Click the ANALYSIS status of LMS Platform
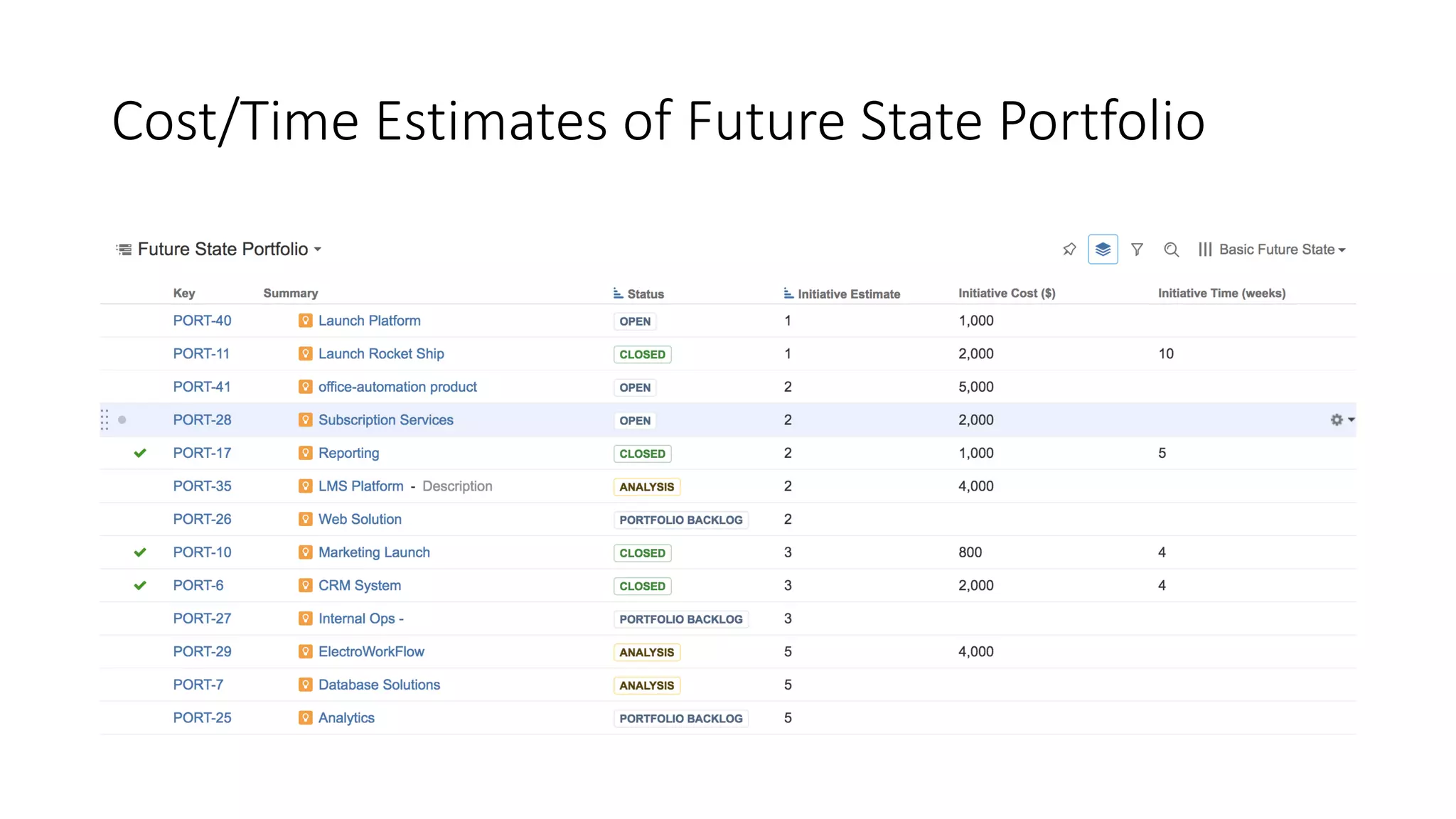1456x819 pixels. [x=646, y=487]
